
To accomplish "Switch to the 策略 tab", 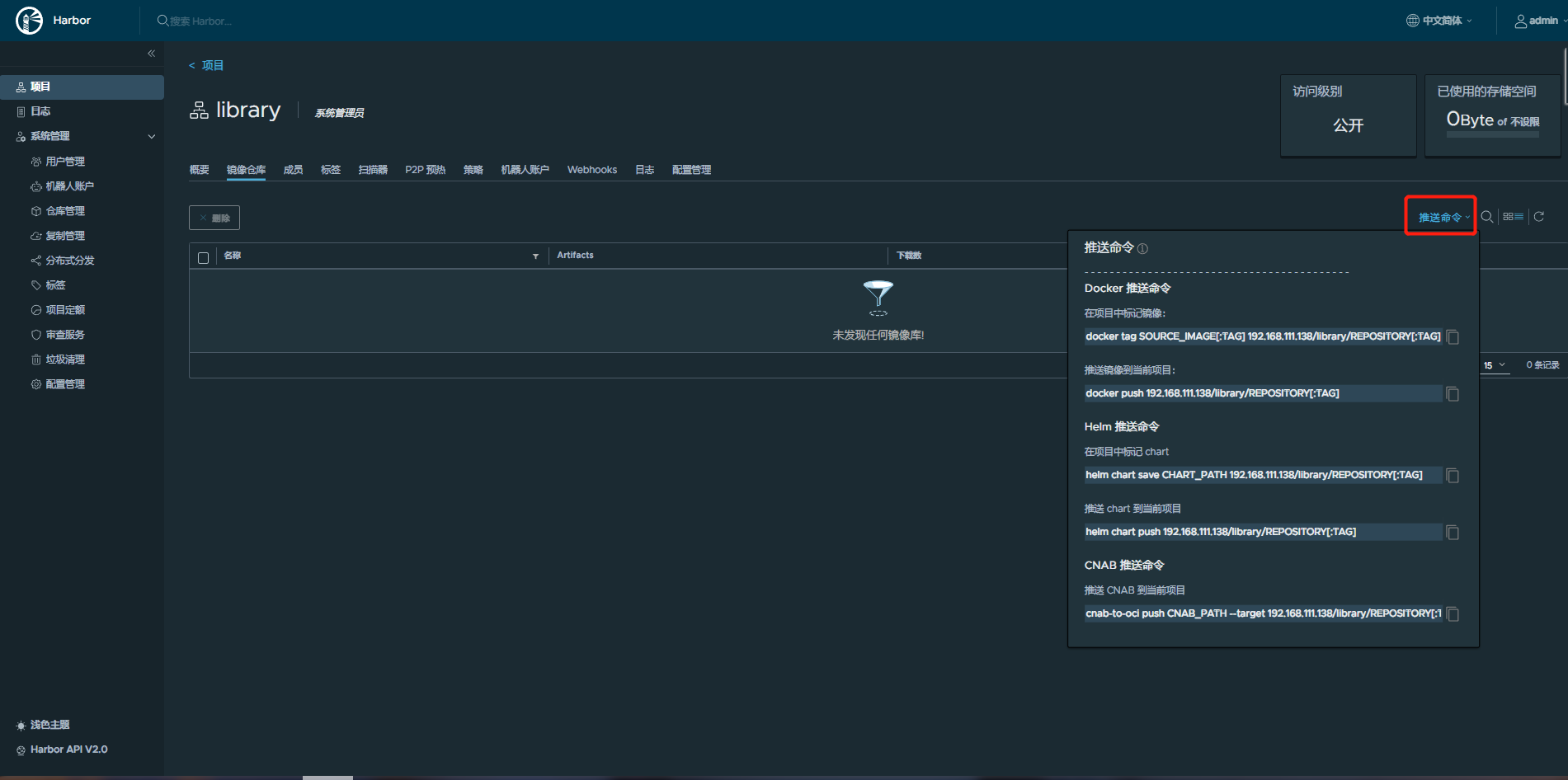I will [x=473, y=170].
